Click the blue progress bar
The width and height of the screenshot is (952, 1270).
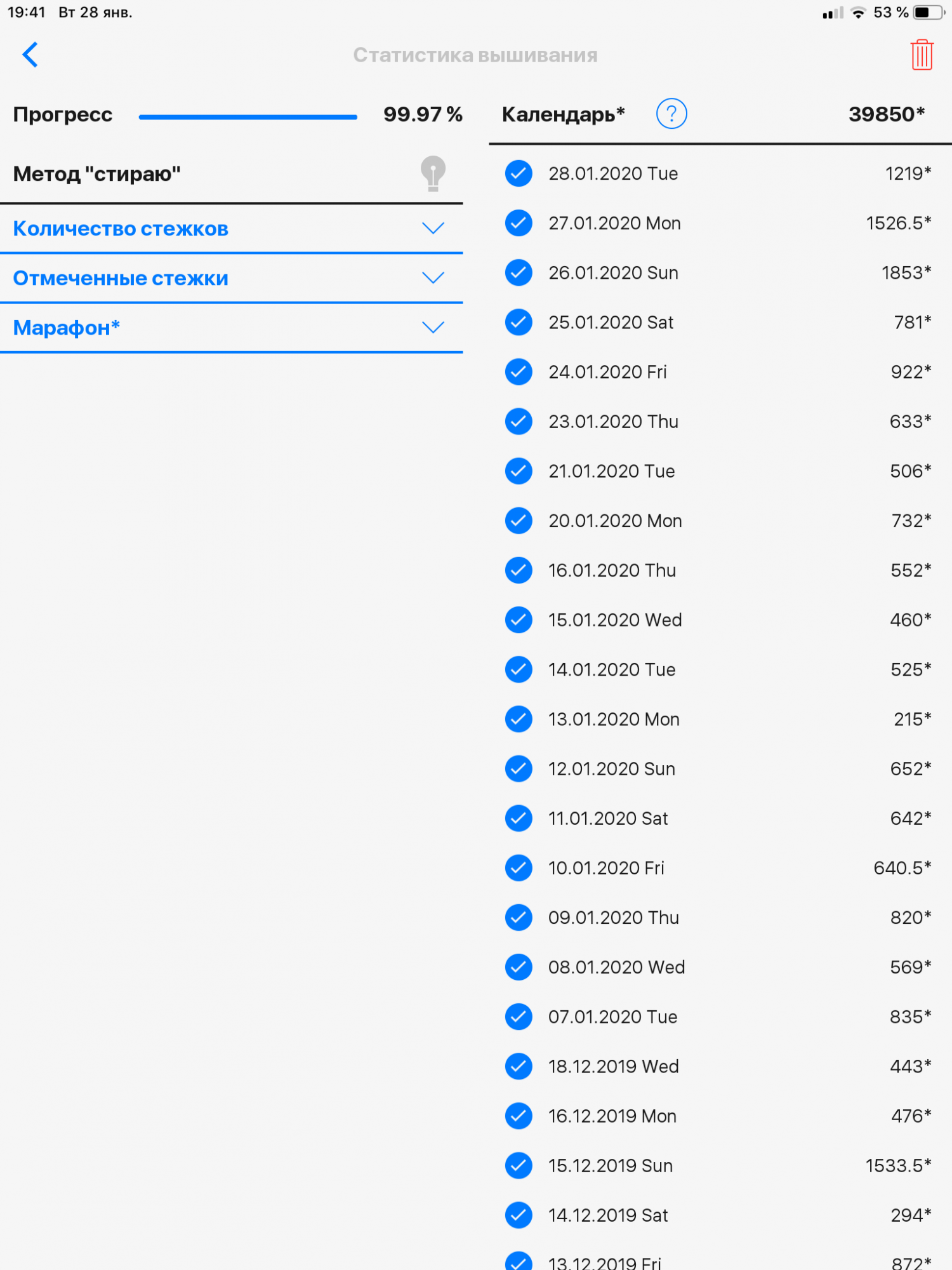tap(248, 117)
